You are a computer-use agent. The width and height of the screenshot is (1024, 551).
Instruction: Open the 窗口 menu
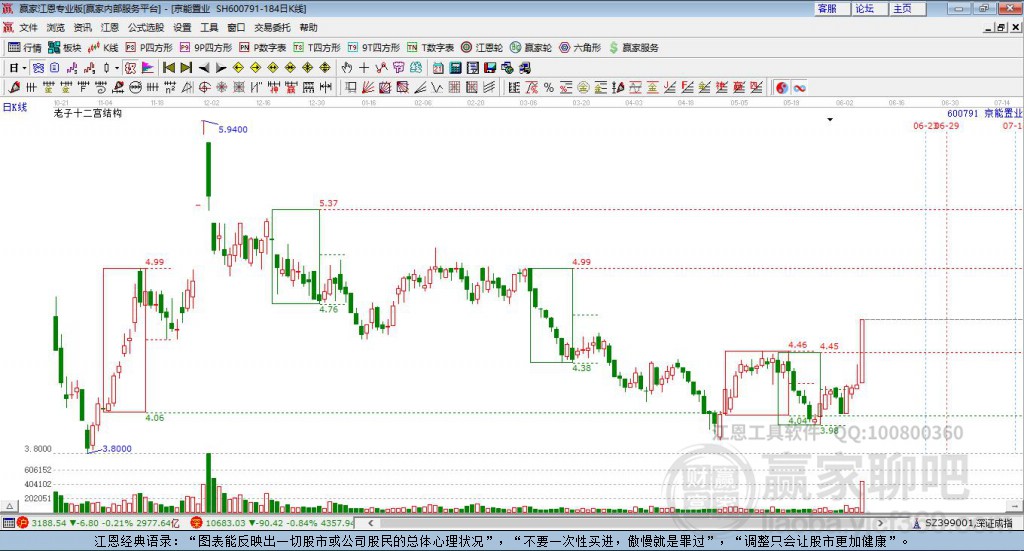pyautogui.click(x=236, y=27)
